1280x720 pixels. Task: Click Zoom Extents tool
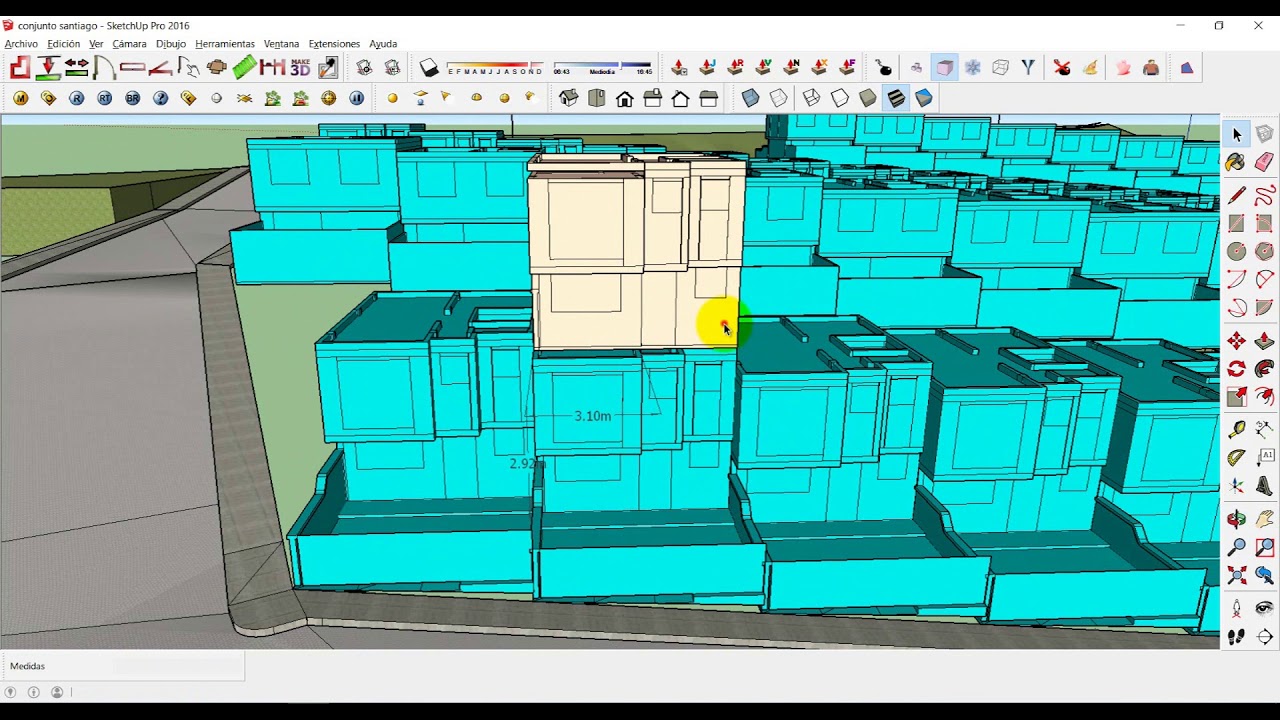1237,575
